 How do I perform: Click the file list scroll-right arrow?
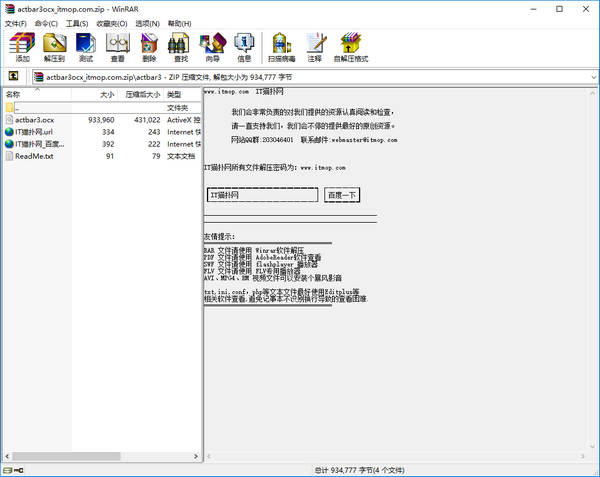[x=196, y=456]
